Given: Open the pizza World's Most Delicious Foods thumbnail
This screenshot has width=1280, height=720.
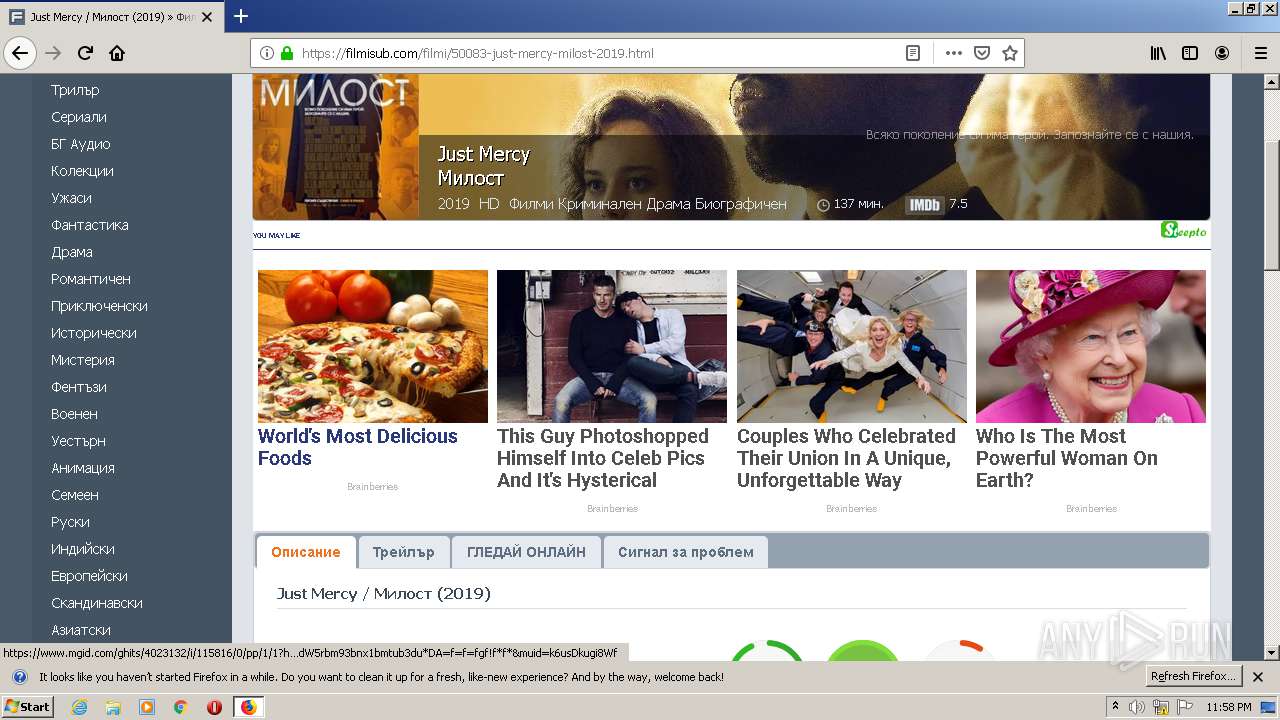Looking at the screenshot, I should (373, 346).
